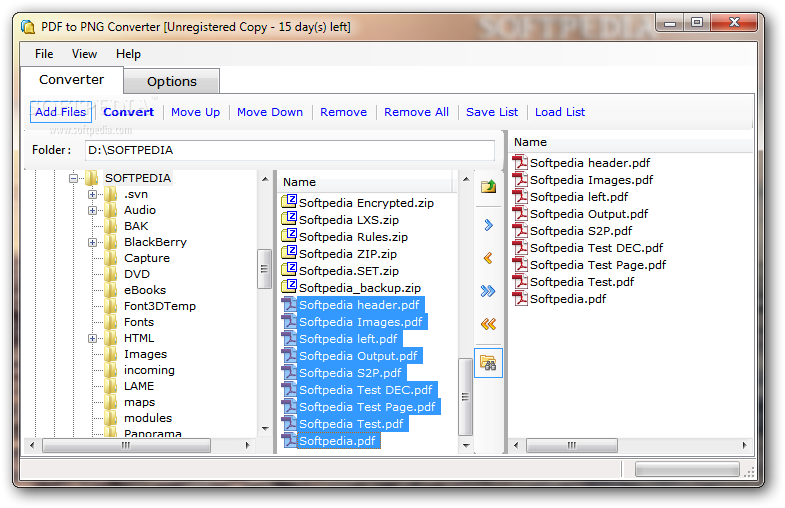Open the File menu
Screen dimensions: 785x508
coord(44,54)
